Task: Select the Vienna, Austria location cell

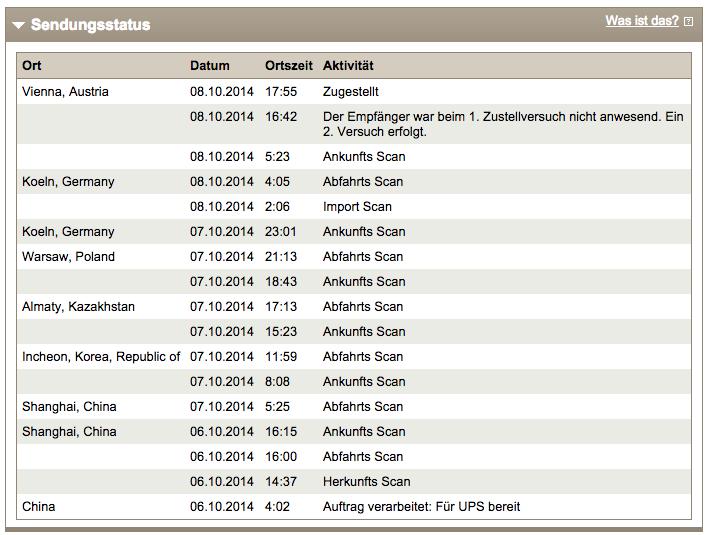Action: coord(65,91)
